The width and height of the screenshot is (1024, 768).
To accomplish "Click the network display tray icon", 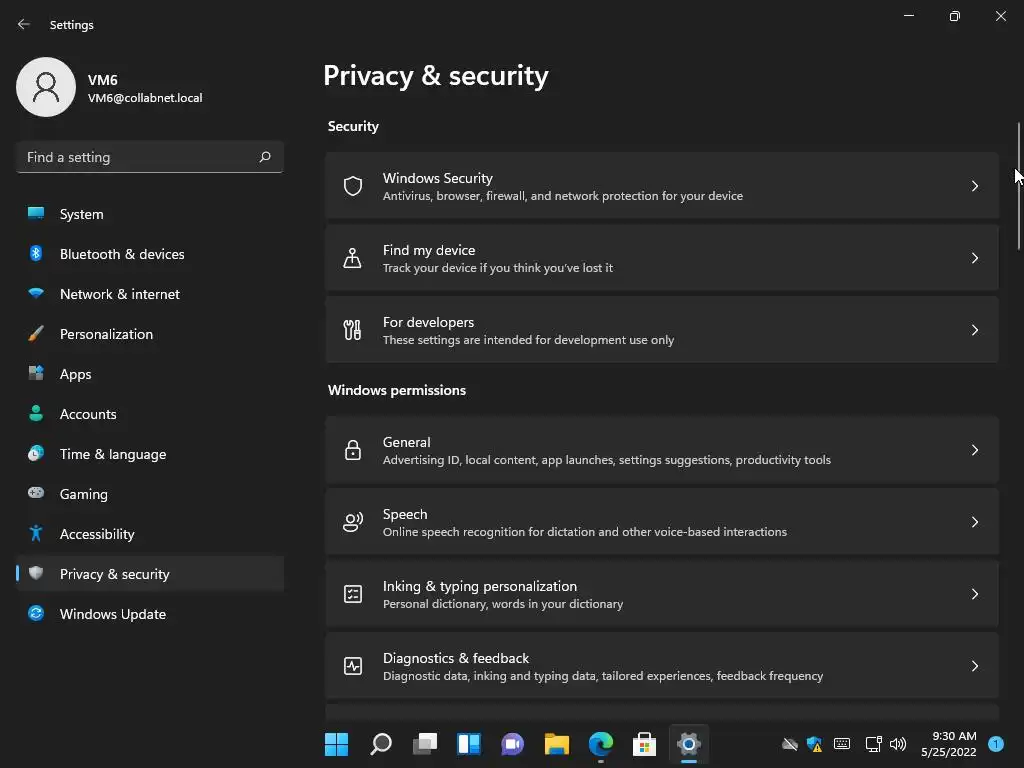I will coord(873,744).
